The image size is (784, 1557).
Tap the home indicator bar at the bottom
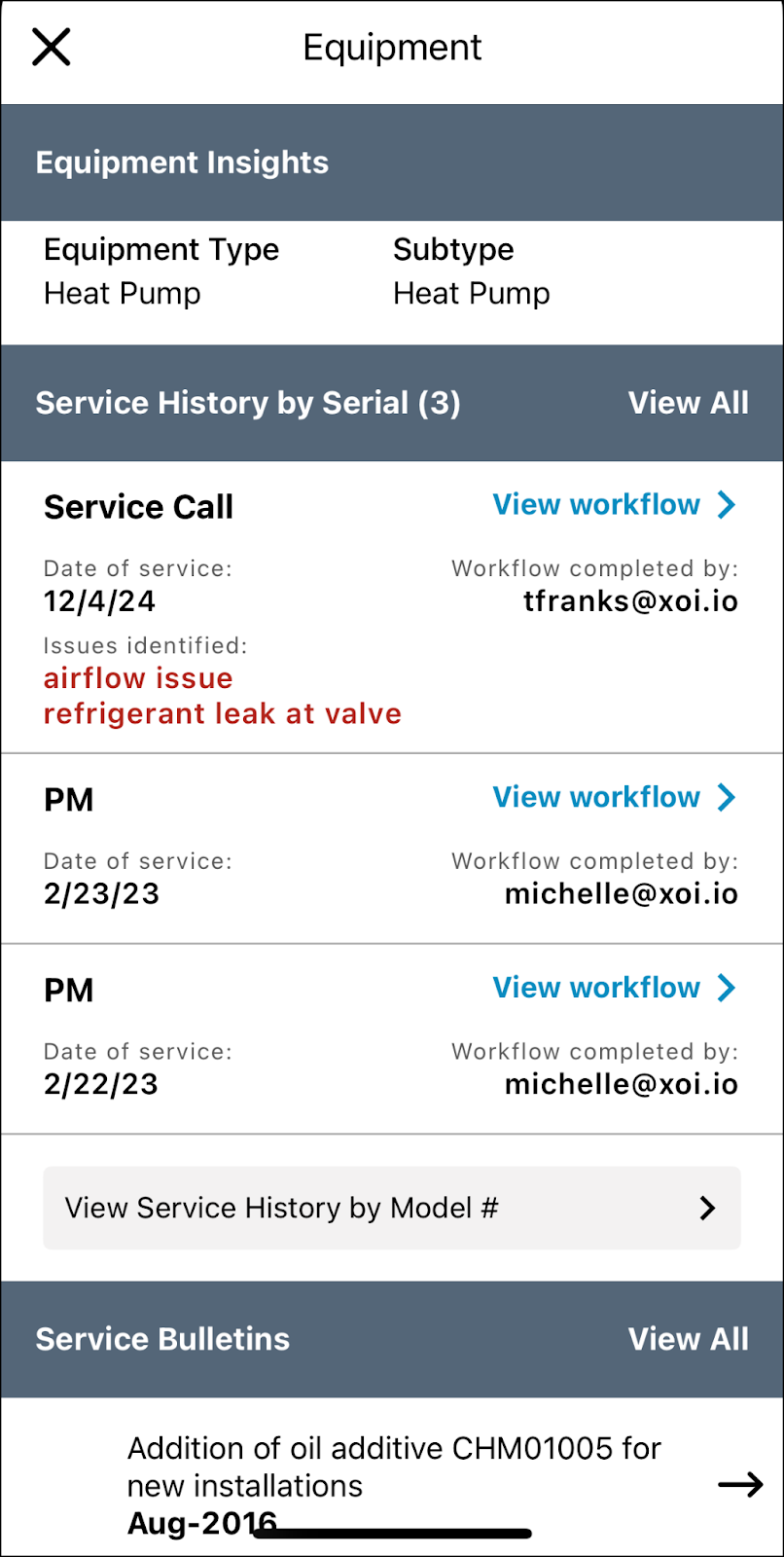(392, 1534)
